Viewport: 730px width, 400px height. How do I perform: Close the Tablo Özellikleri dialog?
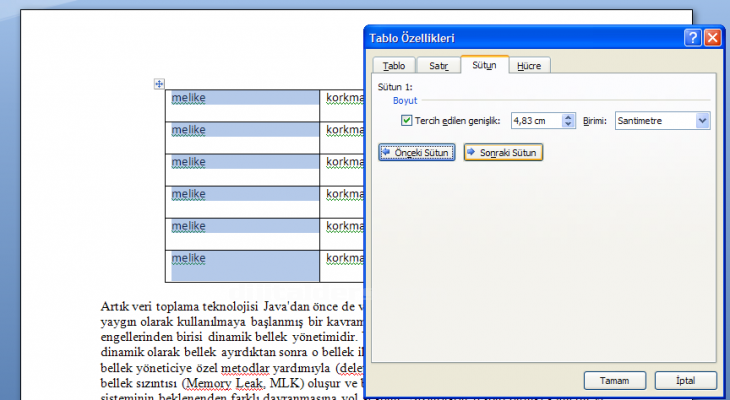click(x=712, y=38)
